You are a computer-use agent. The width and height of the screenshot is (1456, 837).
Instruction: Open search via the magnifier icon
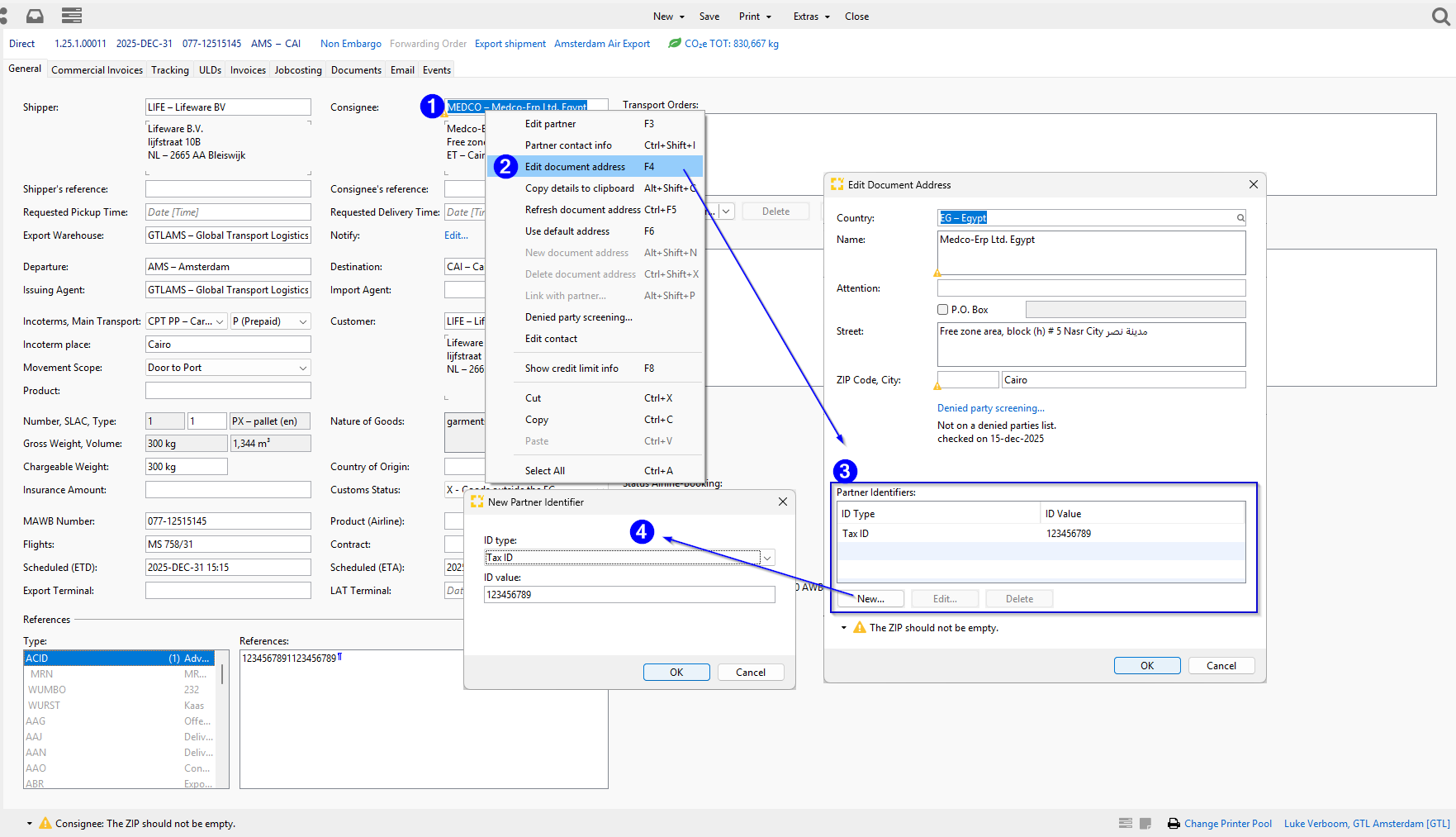pos(1441,17)
